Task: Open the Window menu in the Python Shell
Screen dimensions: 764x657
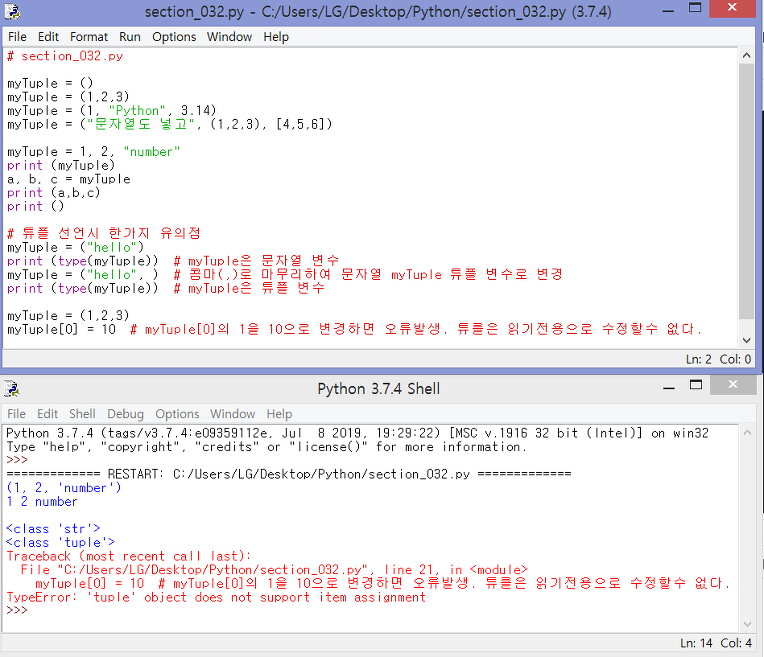Action: [x=232, y=414]
